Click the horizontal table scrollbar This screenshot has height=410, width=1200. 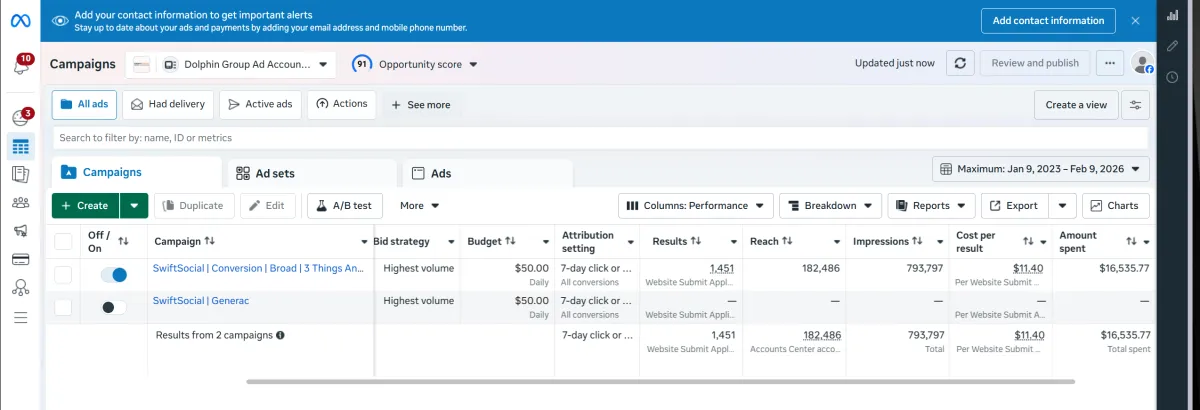point(660,381)
